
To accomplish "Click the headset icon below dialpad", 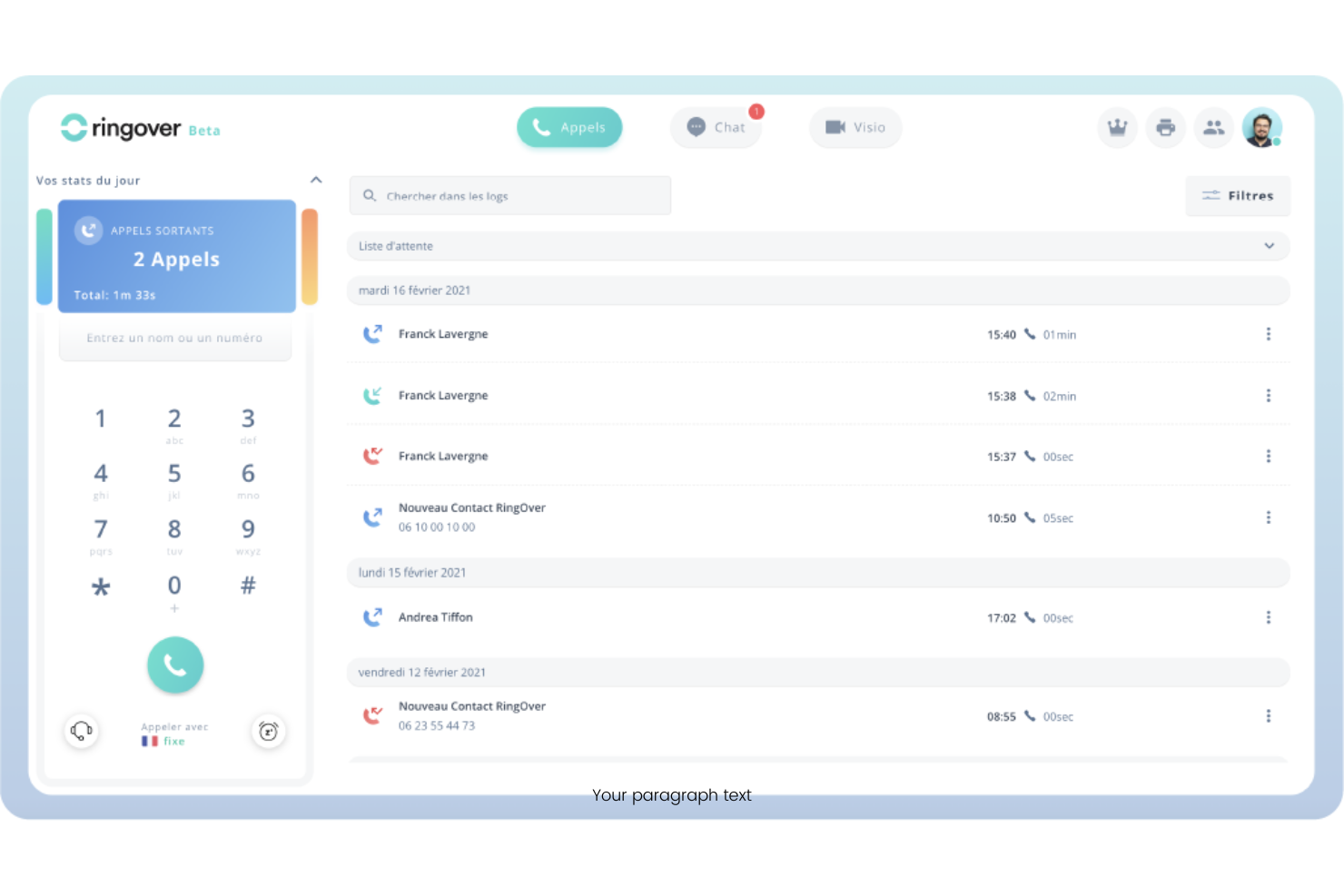I will [82, 731].
